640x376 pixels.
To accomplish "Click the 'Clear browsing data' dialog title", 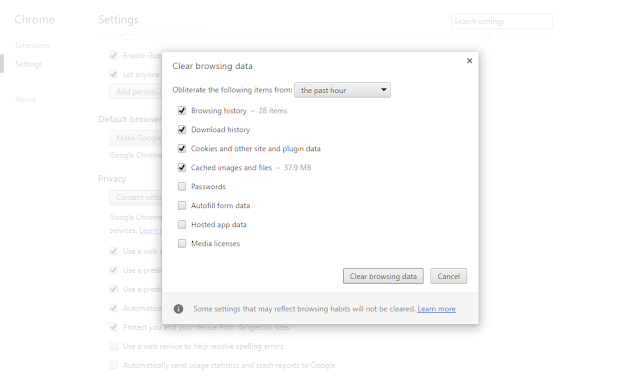I will point(212,66).
